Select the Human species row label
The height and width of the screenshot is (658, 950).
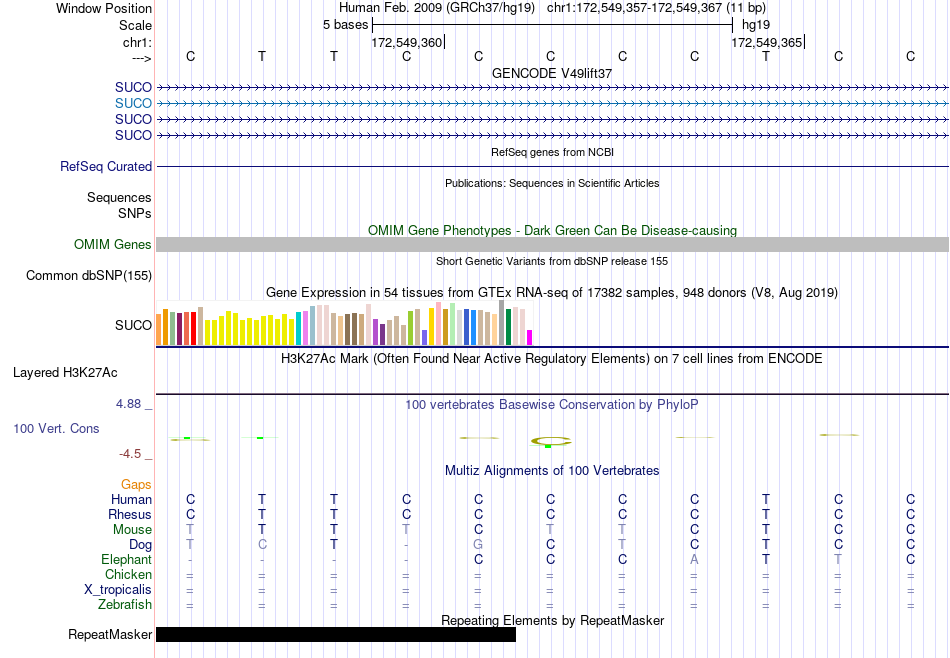[131, 499]
